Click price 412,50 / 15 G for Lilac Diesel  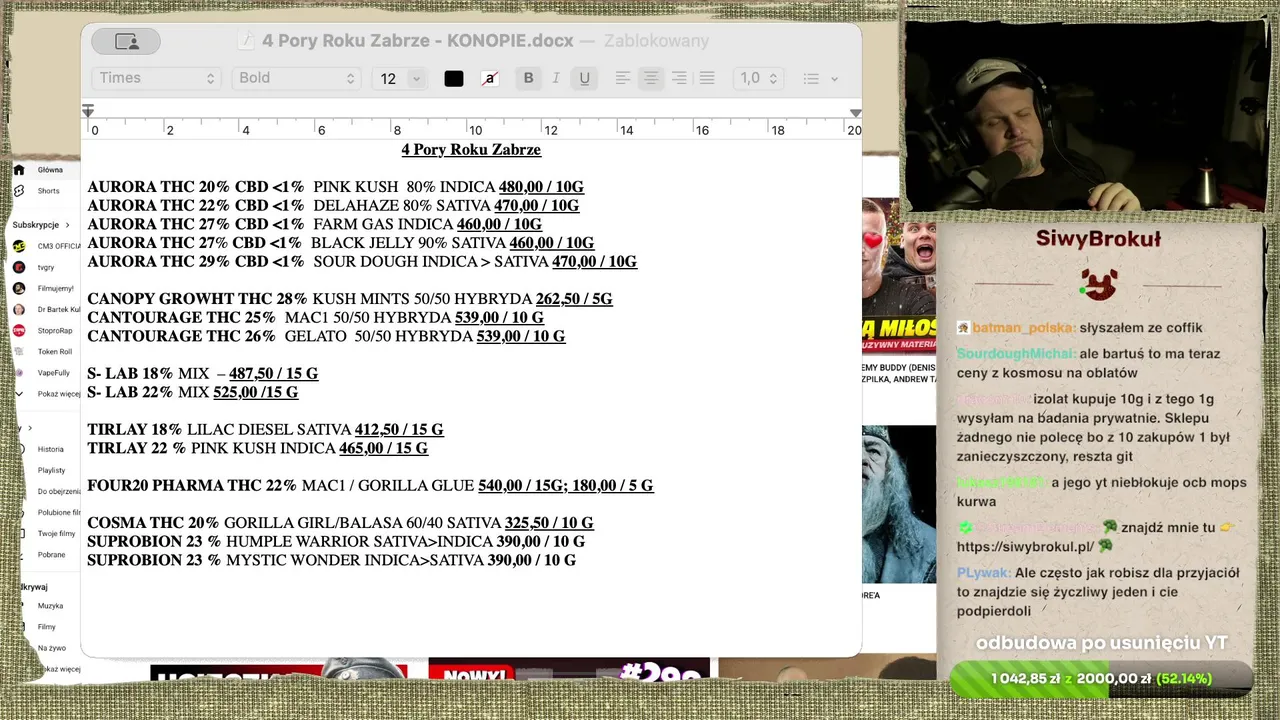[399, 430]
